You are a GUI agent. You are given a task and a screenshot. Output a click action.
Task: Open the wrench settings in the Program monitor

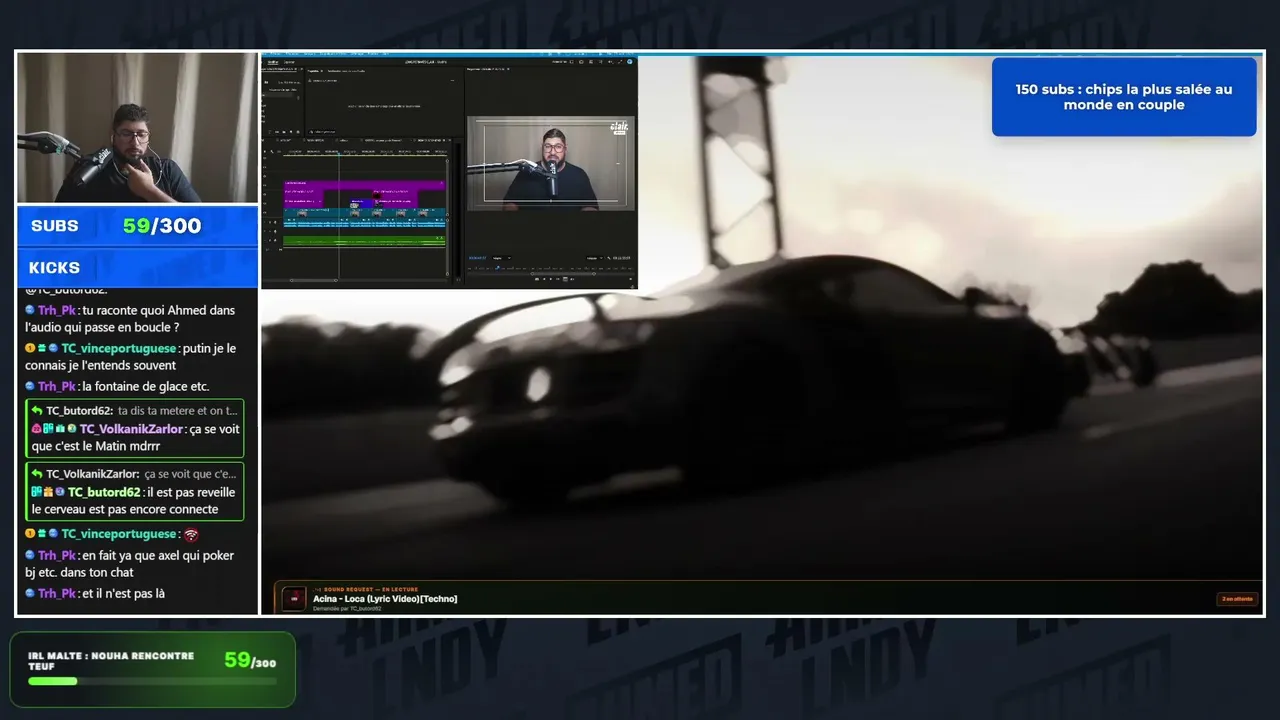point(607,257)
